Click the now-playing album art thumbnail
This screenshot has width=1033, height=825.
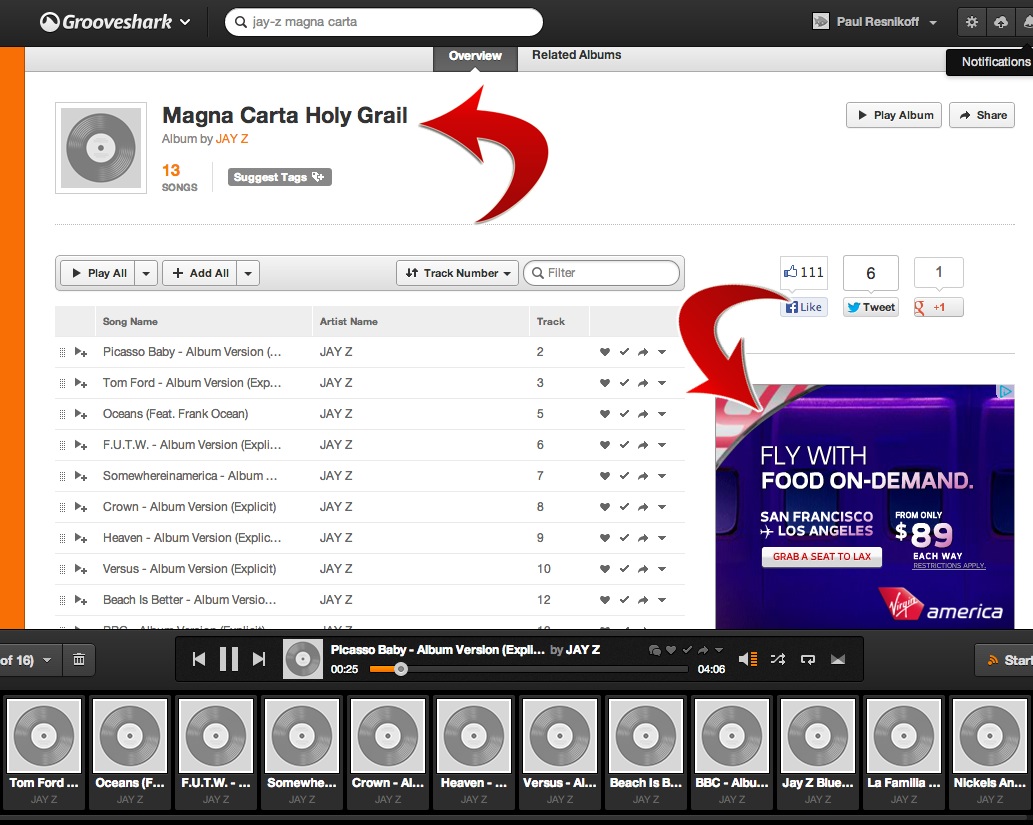click(x=302, y=659)
